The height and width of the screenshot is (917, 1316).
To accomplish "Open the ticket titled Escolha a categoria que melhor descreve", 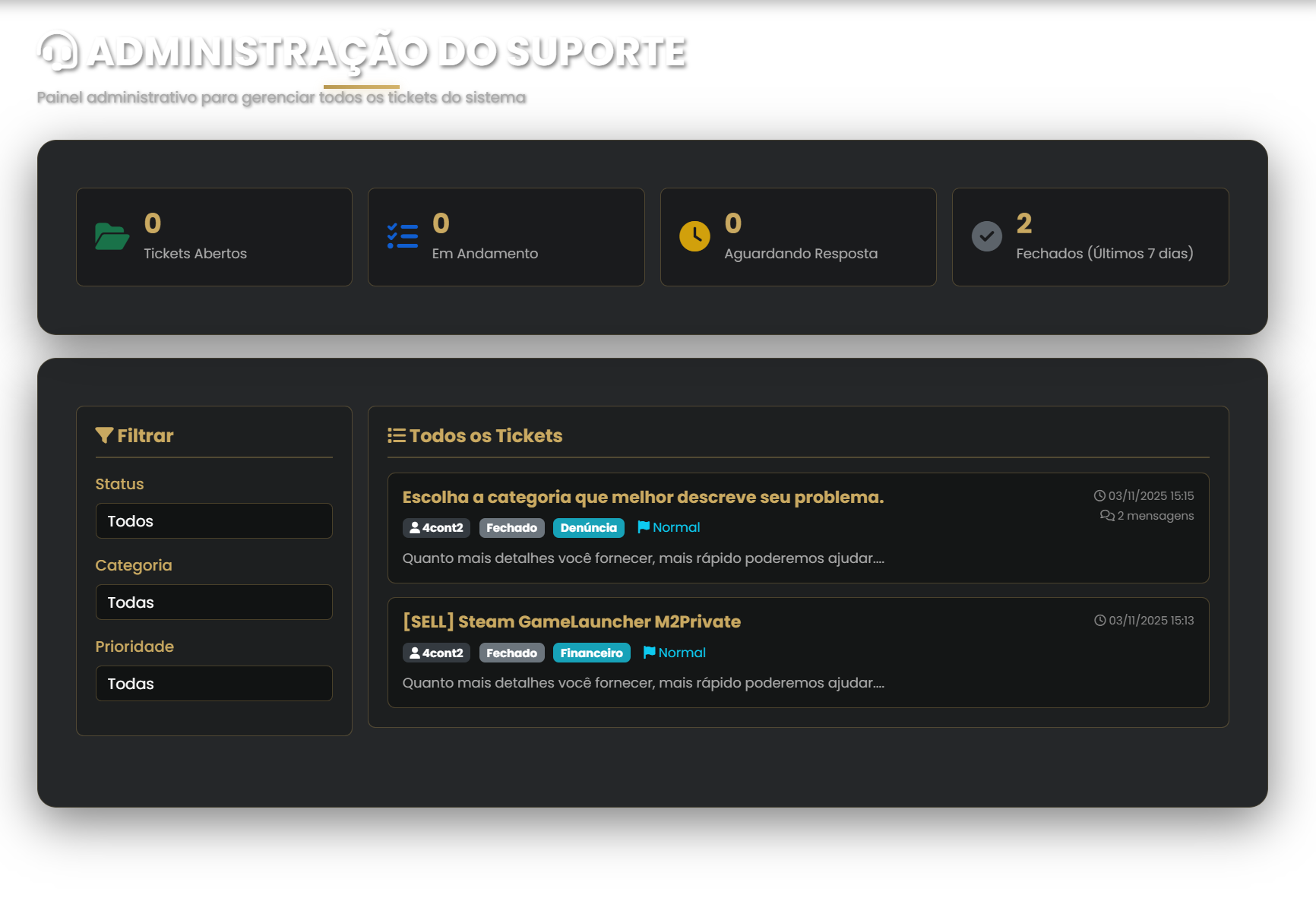I will tap(643, 498).
